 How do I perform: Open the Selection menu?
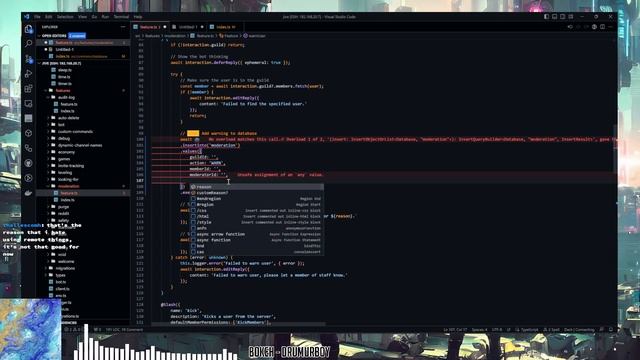point(65,17)
